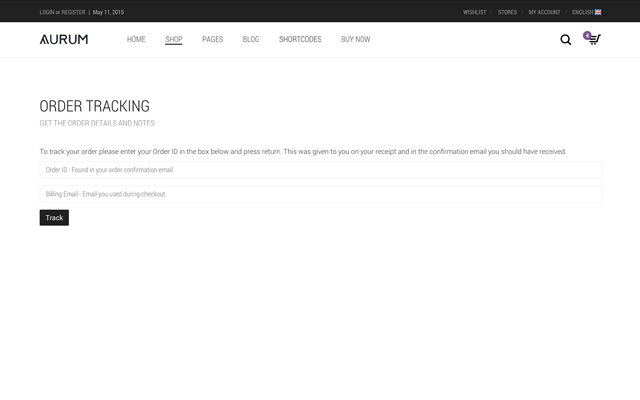Click the UK flag icon
Viewport: 640px width, 400px height.
pos(598,12)
